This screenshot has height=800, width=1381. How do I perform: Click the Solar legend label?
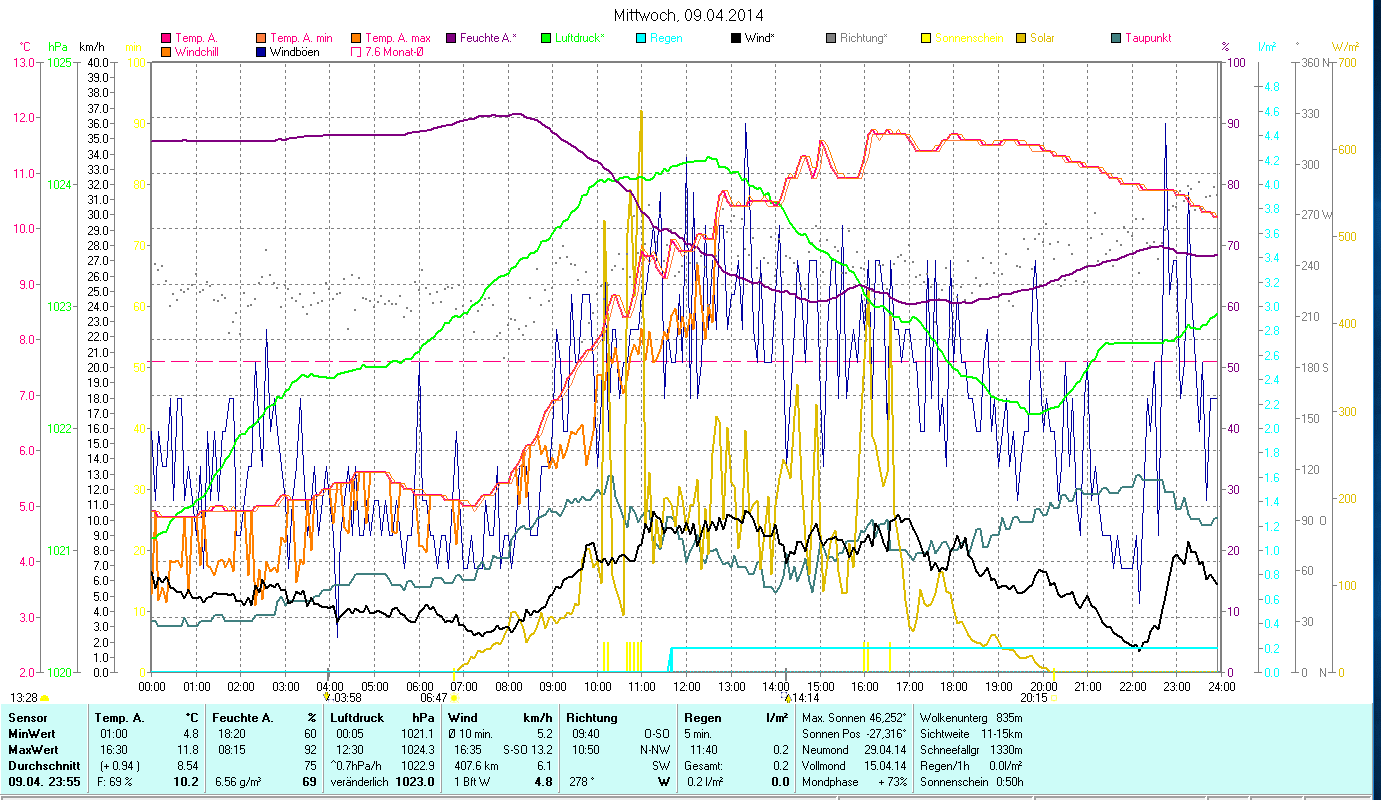pyautogui.click(x=1042, y=38)
